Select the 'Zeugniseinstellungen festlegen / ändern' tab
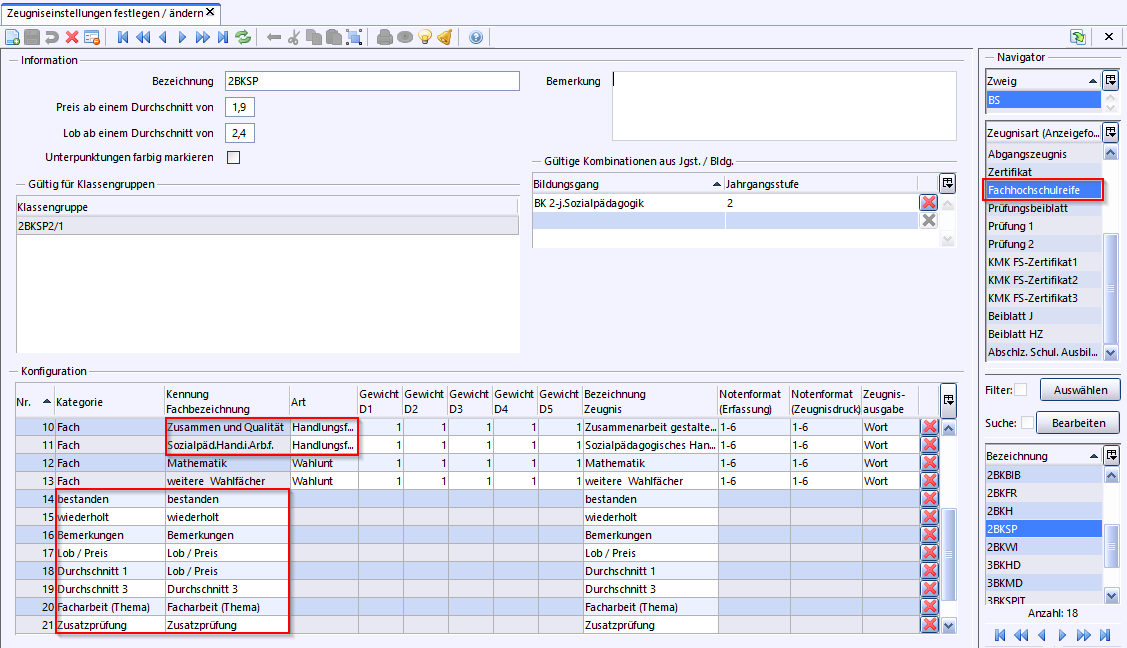 [x=104, y=11]
